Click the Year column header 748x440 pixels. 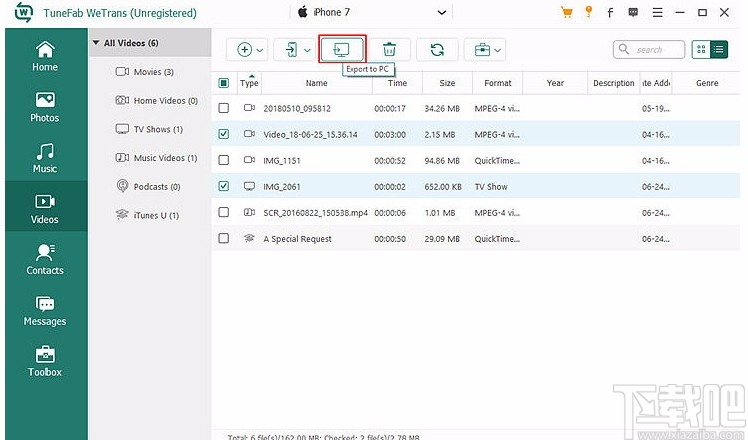(555, 83)
